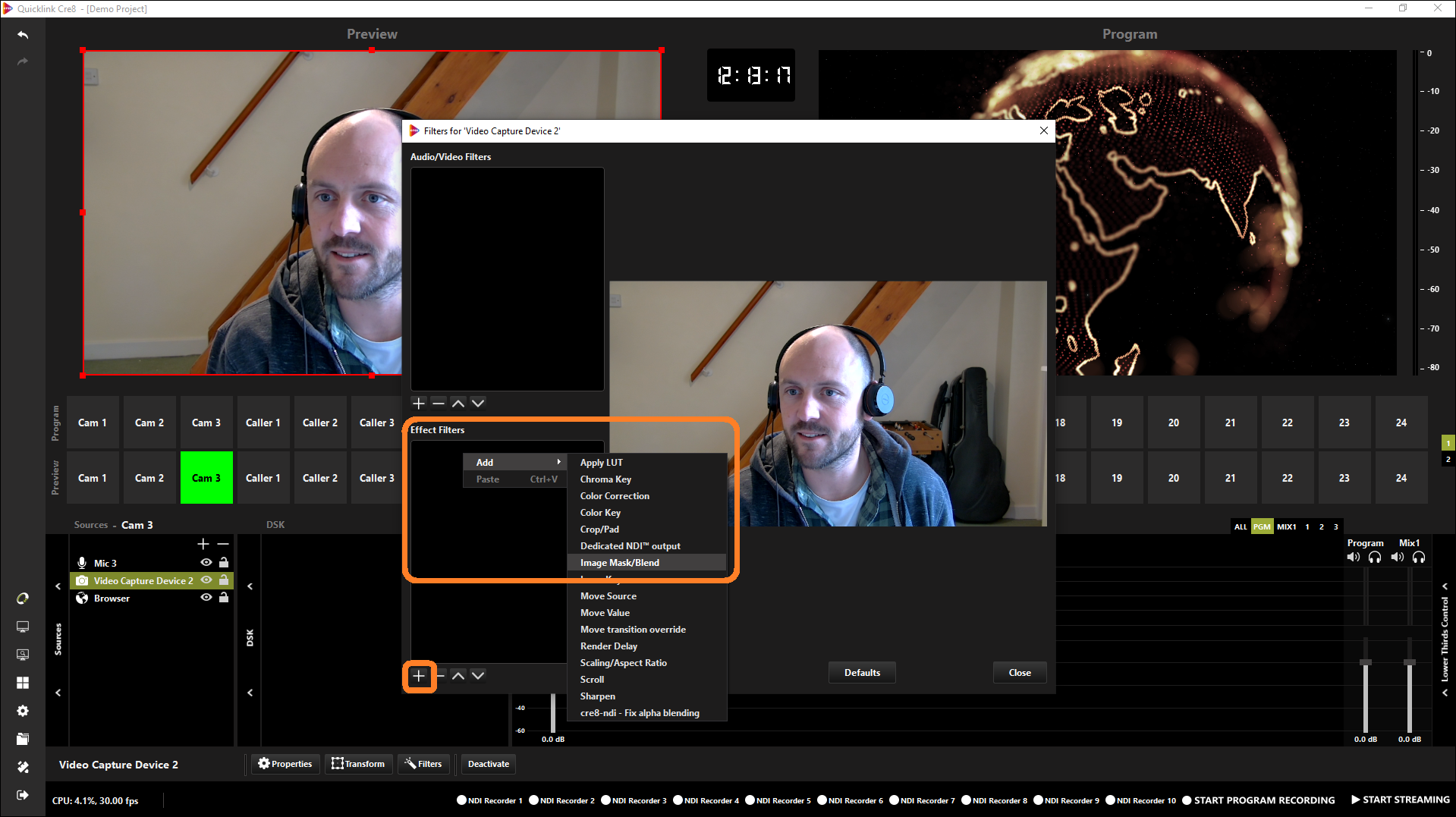Click the Defaults button
The height and width of the screenshot is (817, 1456).
[862, 673]
